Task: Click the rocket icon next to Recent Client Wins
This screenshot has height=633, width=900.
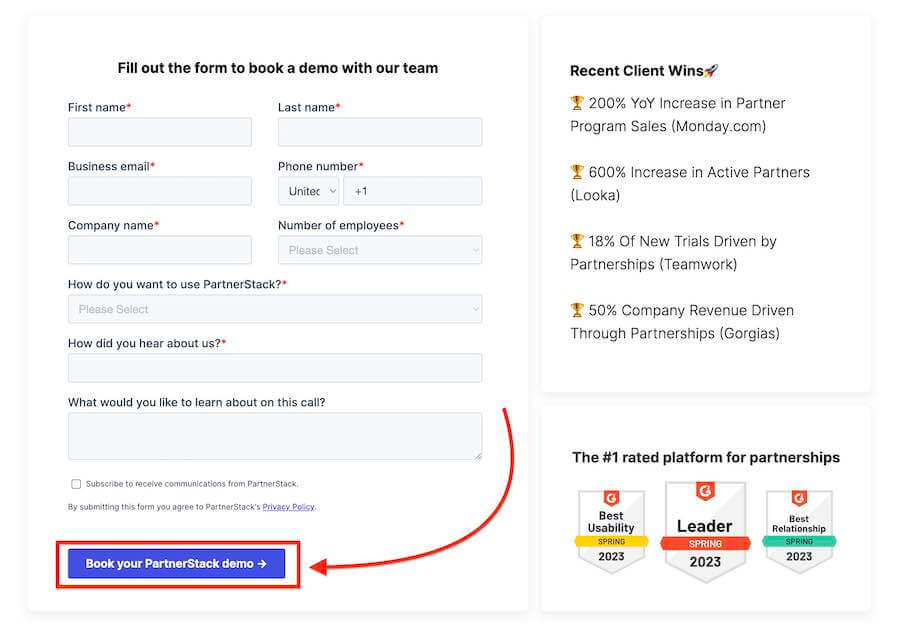Action: (x=711, y=71)
